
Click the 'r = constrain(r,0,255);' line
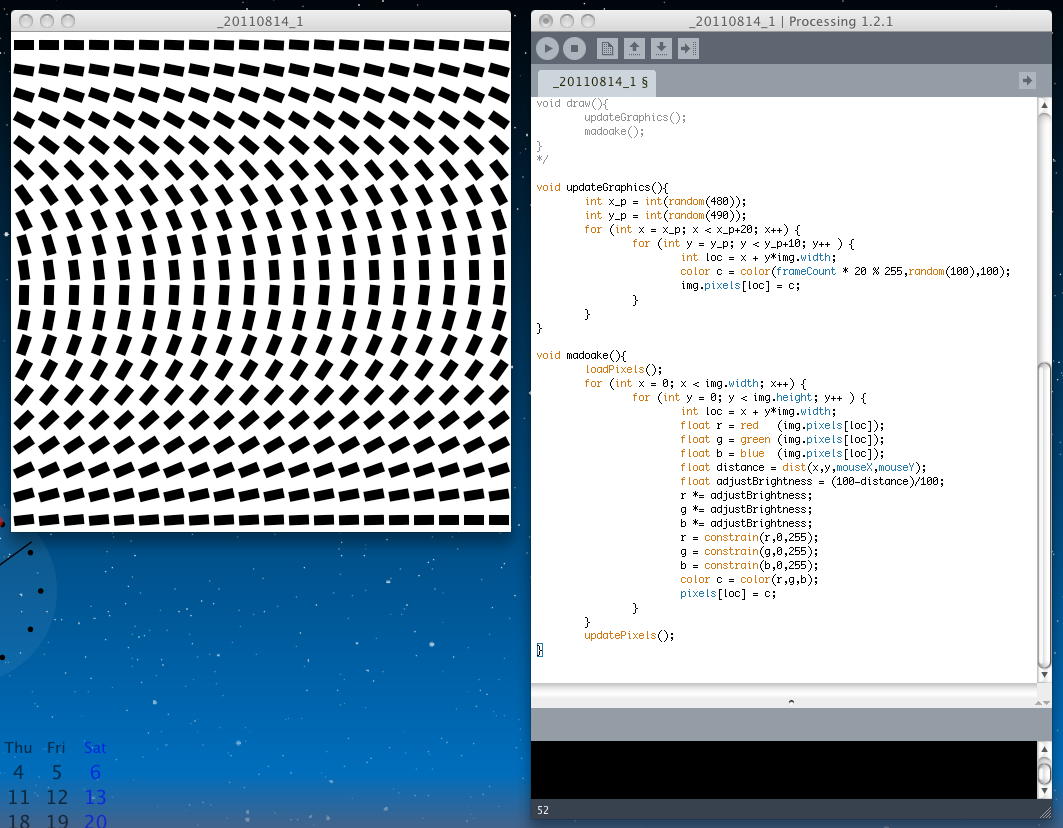[x=749, y=538]
